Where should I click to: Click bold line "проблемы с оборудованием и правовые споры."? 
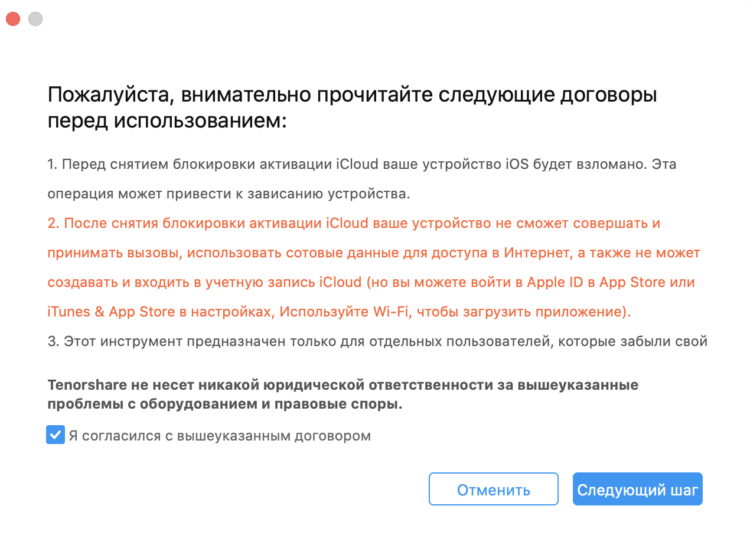pyautogui.click(x=225, y=404)
